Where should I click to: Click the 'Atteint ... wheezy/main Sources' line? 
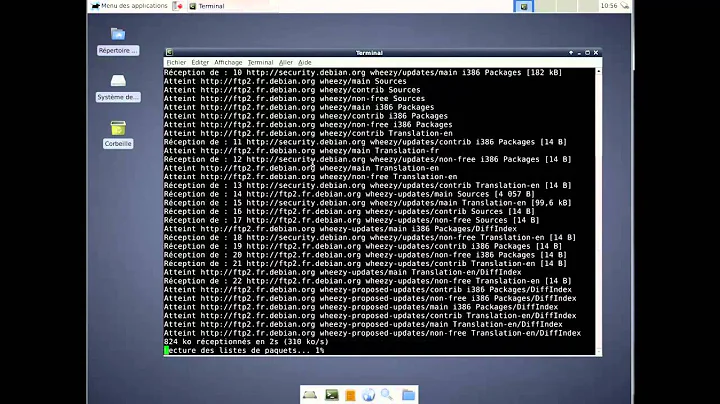285,81
